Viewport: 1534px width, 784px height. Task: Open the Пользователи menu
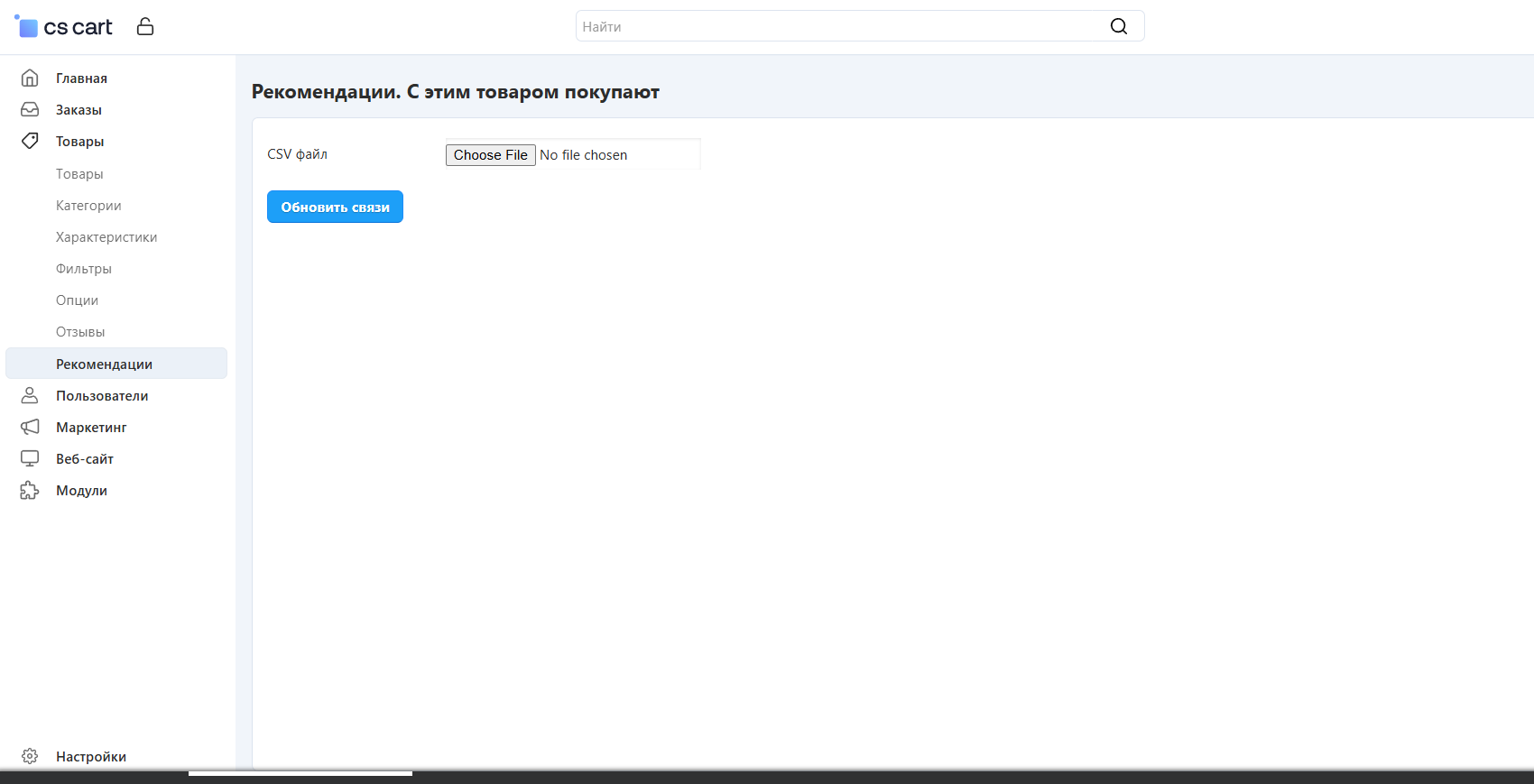(102, 396)
